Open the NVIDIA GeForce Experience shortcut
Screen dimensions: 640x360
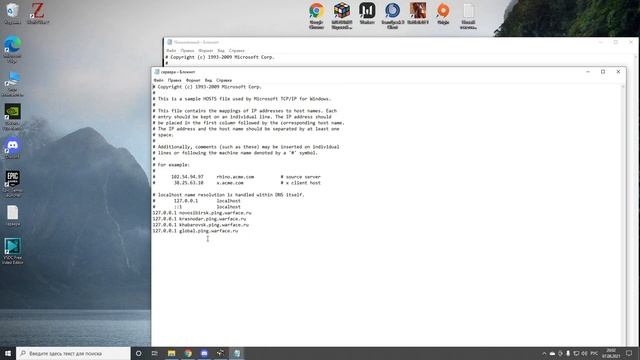13,117
